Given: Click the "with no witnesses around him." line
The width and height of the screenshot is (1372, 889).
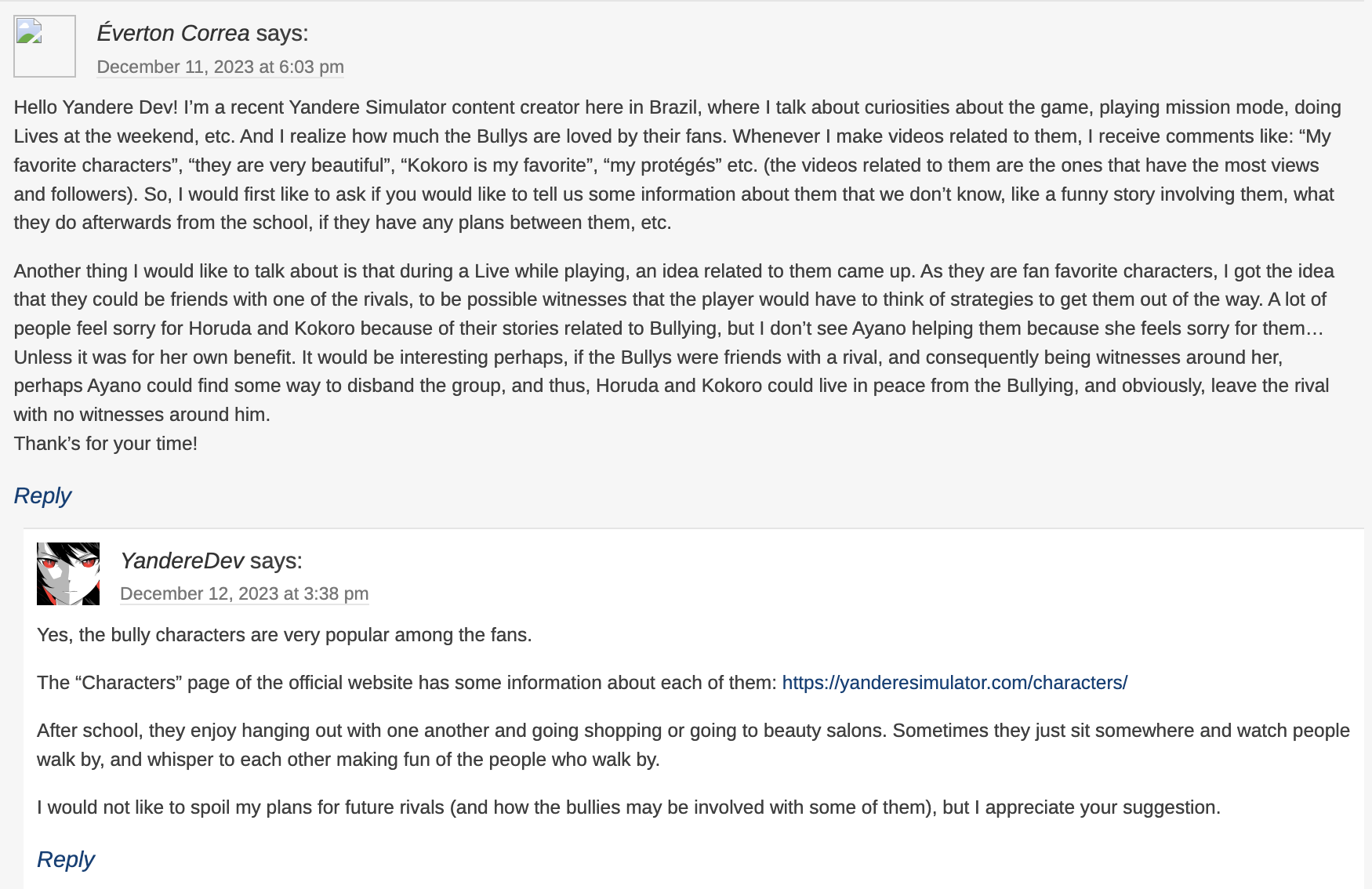Looking at the screenshot, I should click(142, 415).
